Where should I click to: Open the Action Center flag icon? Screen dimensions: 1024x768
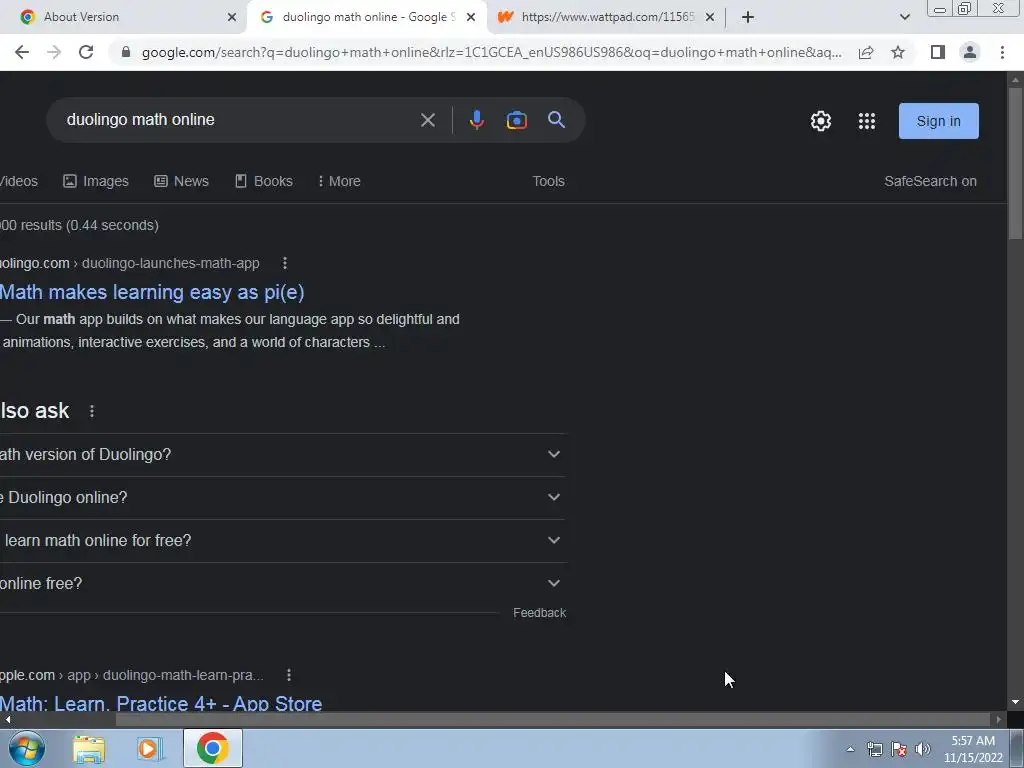899,749
